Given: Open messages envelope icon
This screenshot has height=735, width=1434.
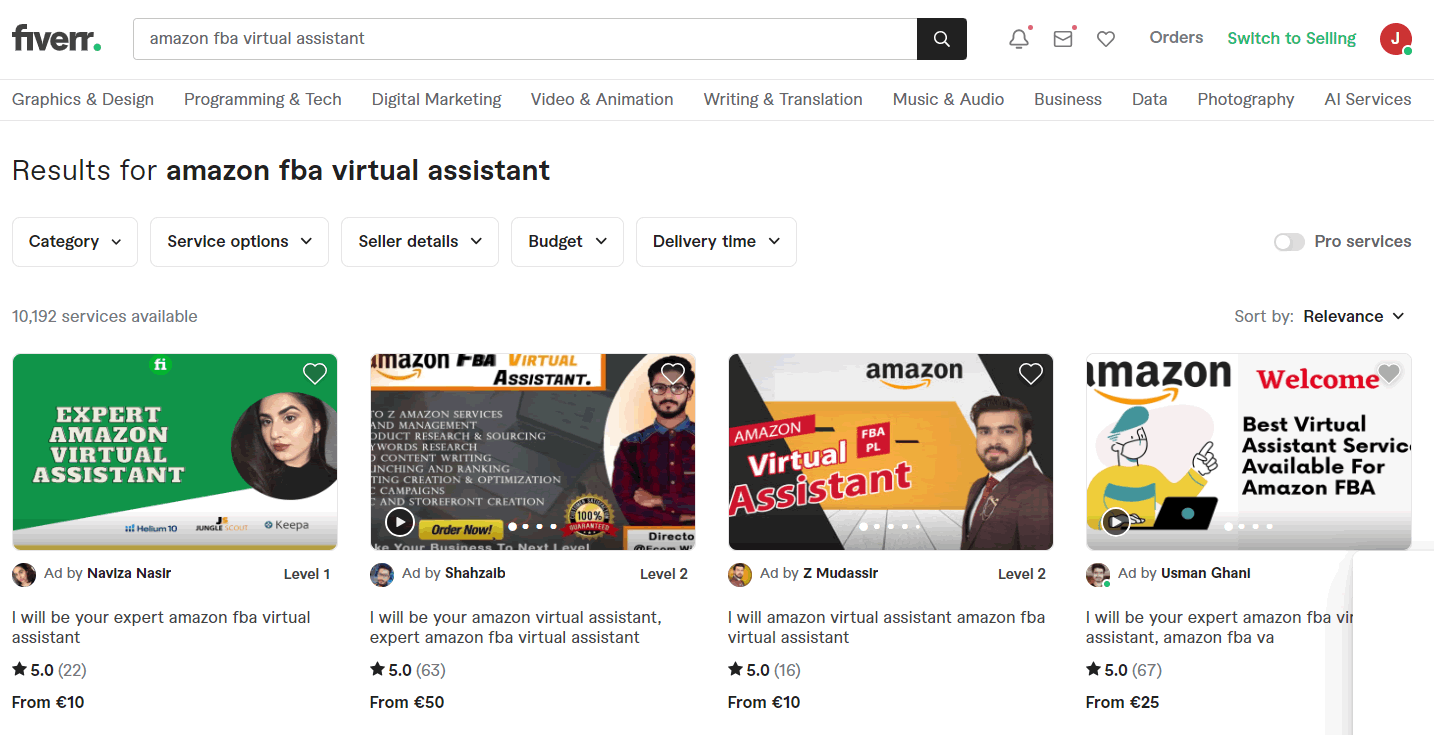Looking at the screenshot, I should pyautogui.click(x=1063, y=39).
